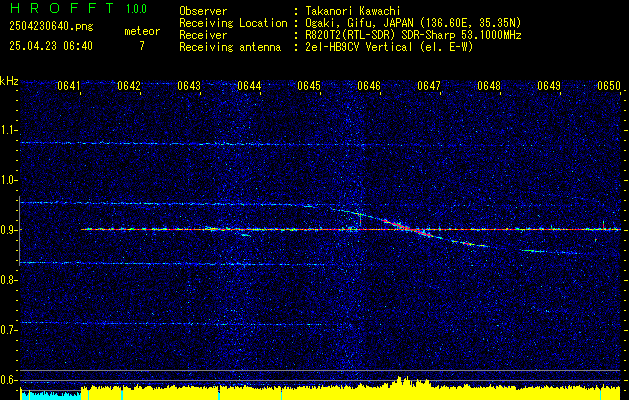
Task: Click the 'Receiving antenna' label
Action: [x=230, y=47]
